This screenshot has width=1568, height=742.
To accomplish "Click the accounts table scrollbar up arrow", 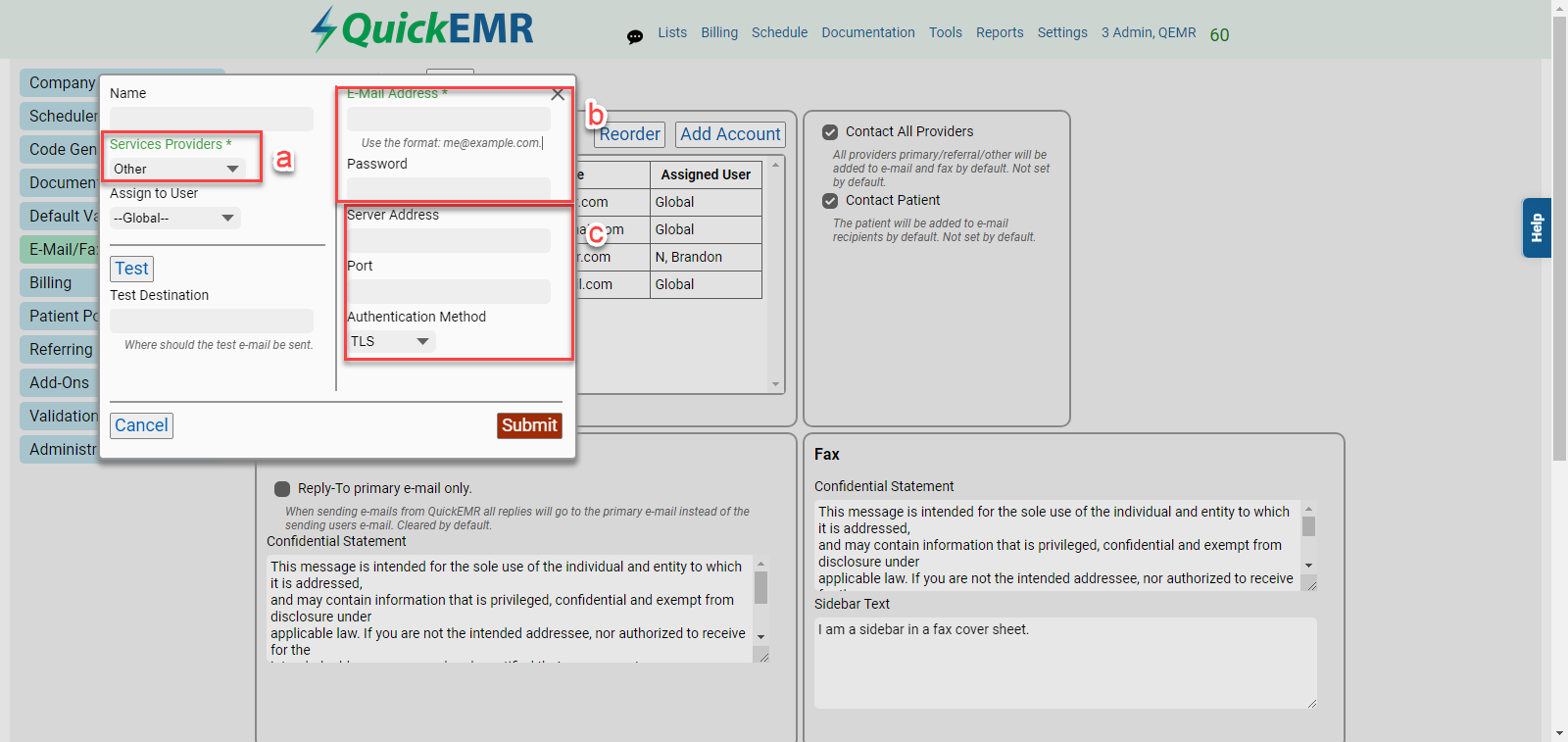I will tap(776, 165).
